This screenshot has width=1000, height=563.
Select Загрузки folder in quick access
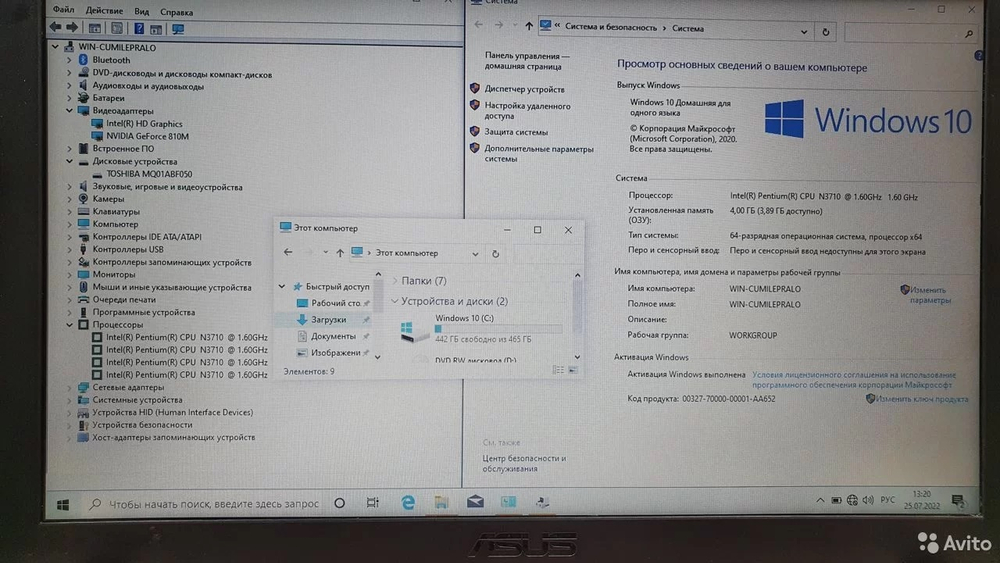[328, 319]
